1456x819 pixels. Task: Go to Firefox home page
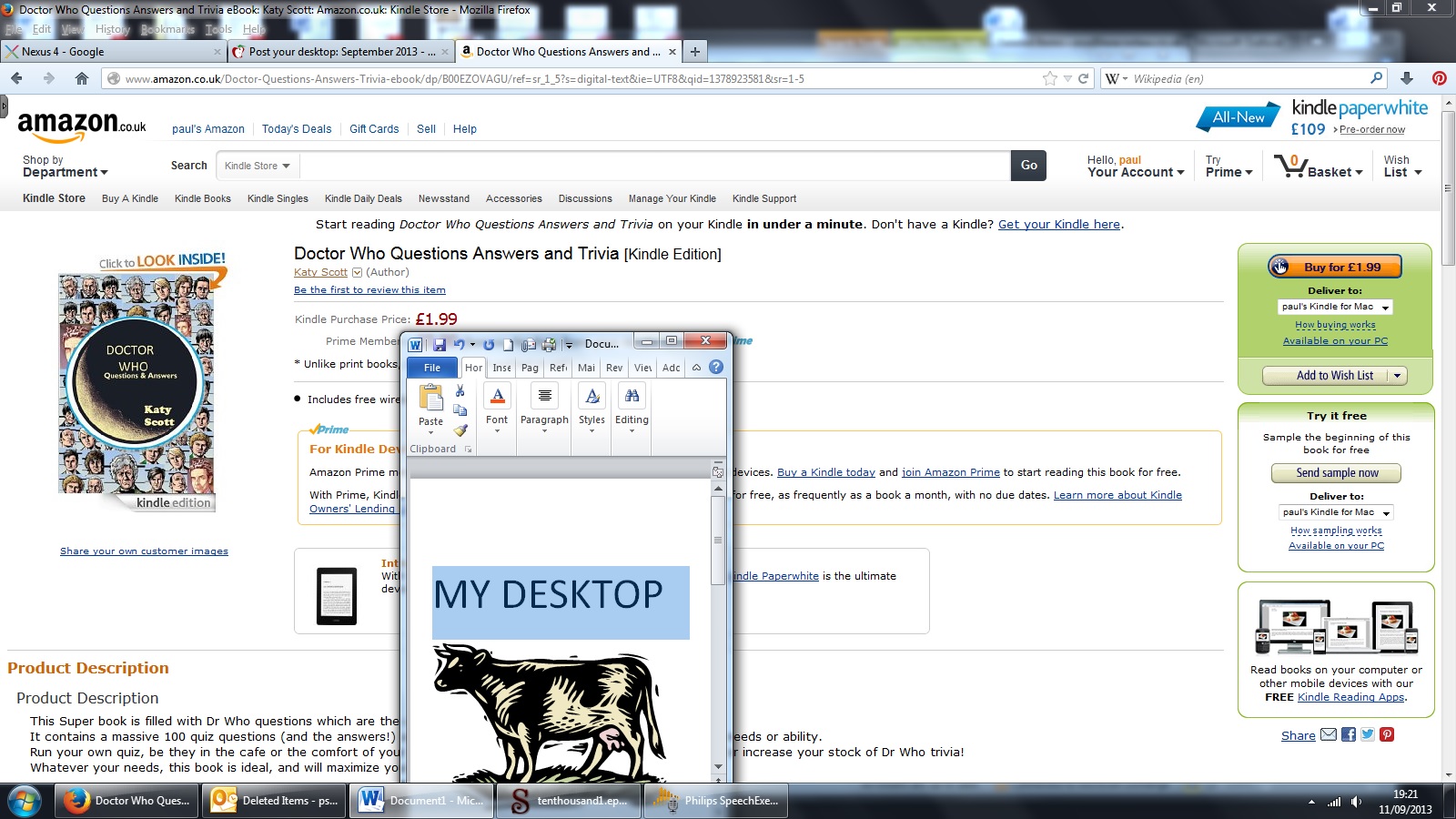pos(82,78)
